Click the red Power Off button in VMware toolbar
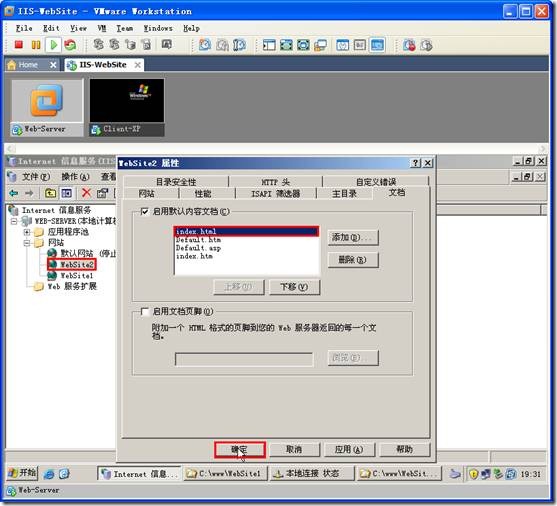Image resolution: width=557 pixels, height=506 pixels. click(x=19, y=45)
